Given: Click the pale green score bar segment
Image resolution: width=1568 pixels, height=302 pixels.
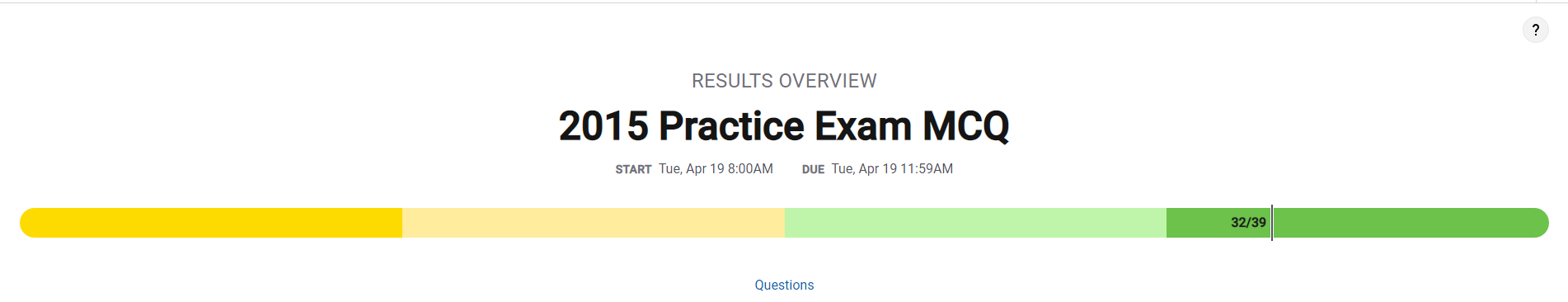Looking at the screenshot, I should click(x=975, y=223).
